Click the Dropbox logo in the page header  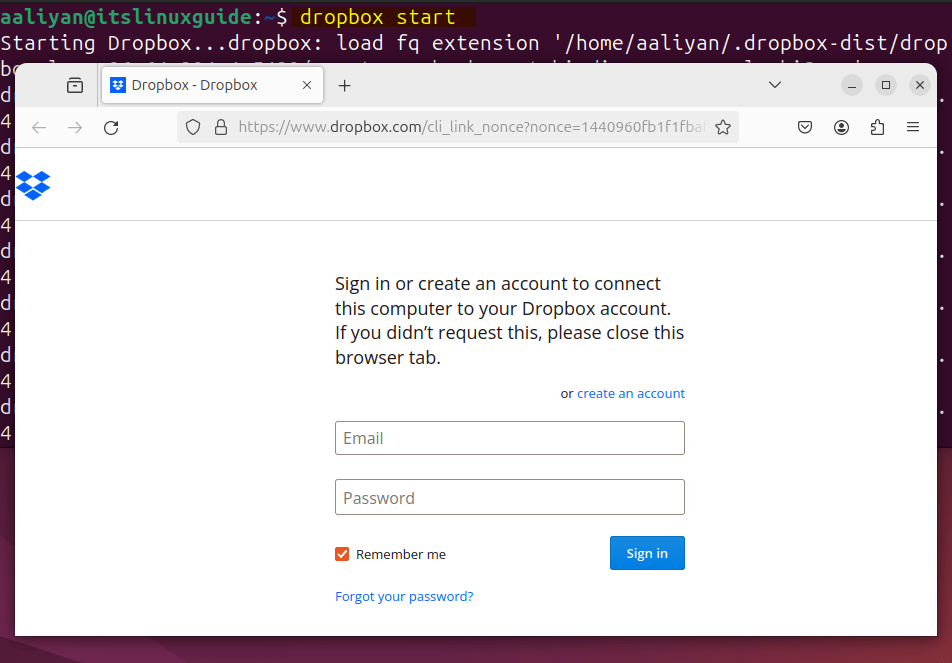click(x=33, y=185)
